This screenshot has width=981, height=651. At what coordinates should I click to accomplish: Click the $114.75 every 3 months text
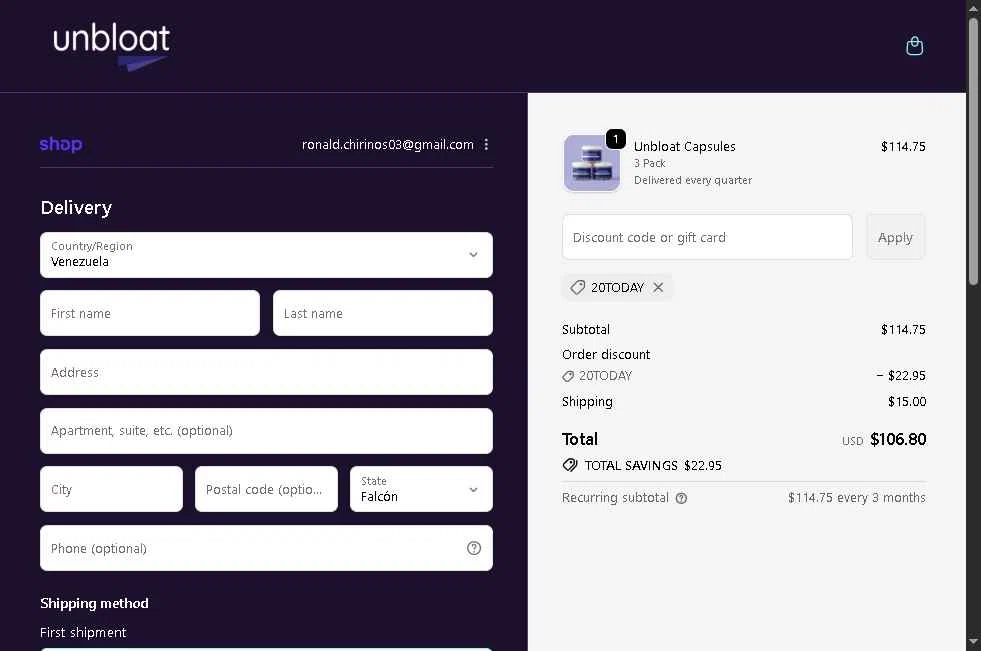point(856,498)
